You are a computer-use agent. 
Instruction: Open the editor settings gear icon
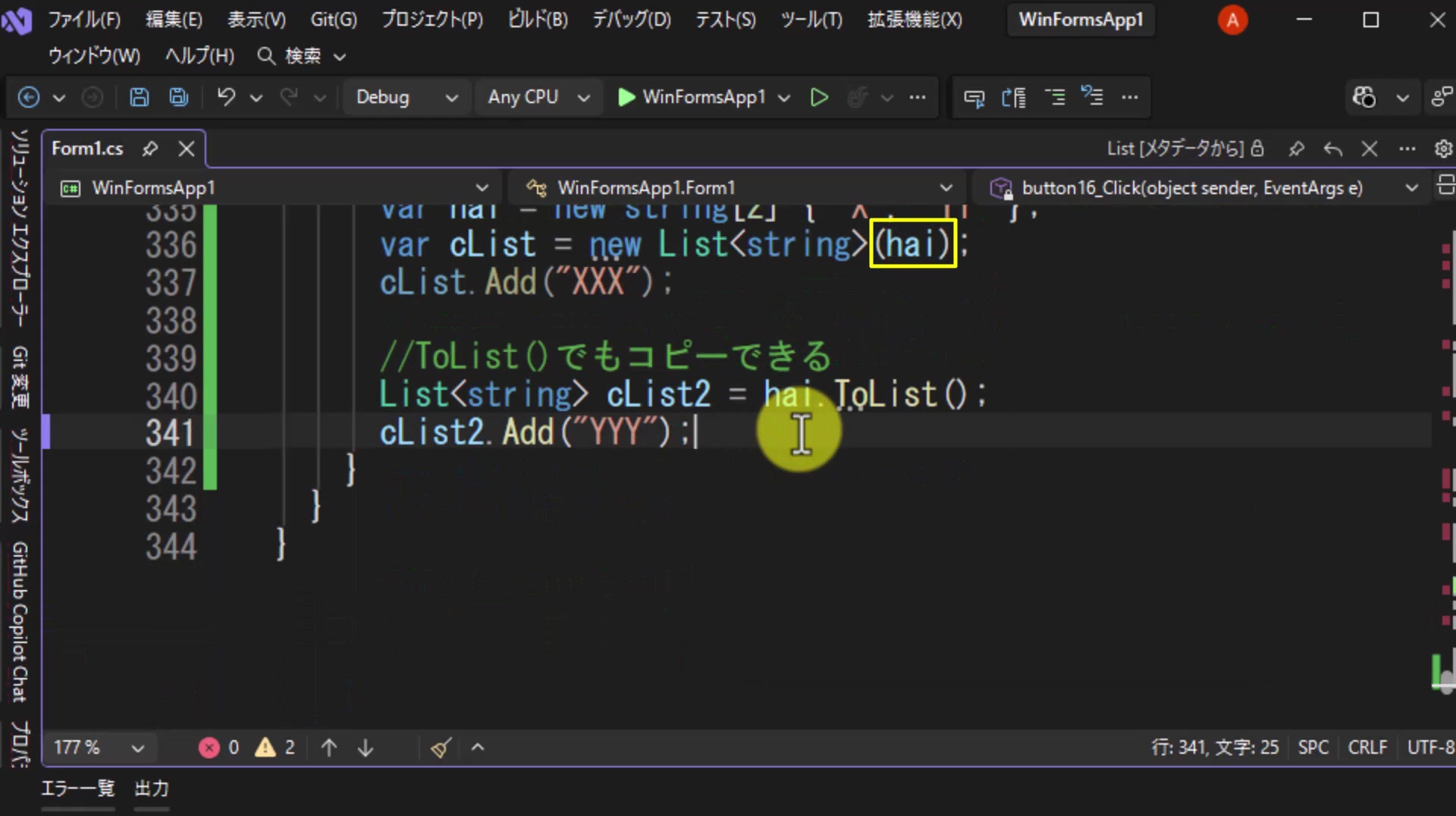click(x=1443, y=149)
